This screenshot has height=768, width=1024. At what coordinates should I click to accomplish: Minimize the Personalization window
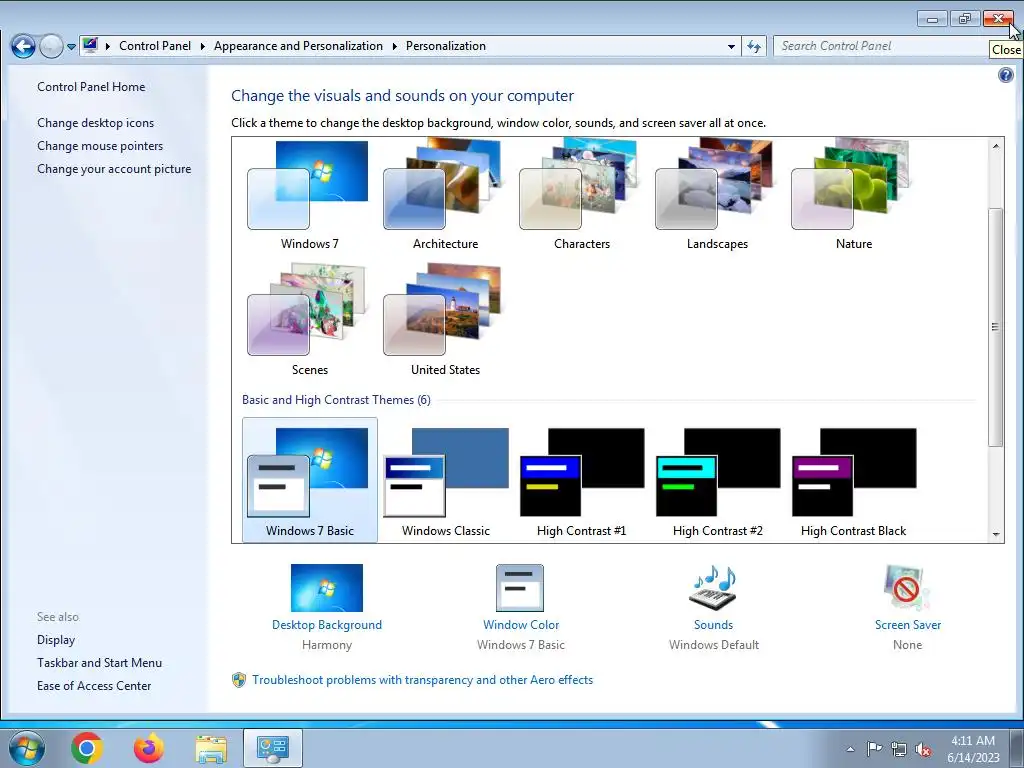(932, 19)
